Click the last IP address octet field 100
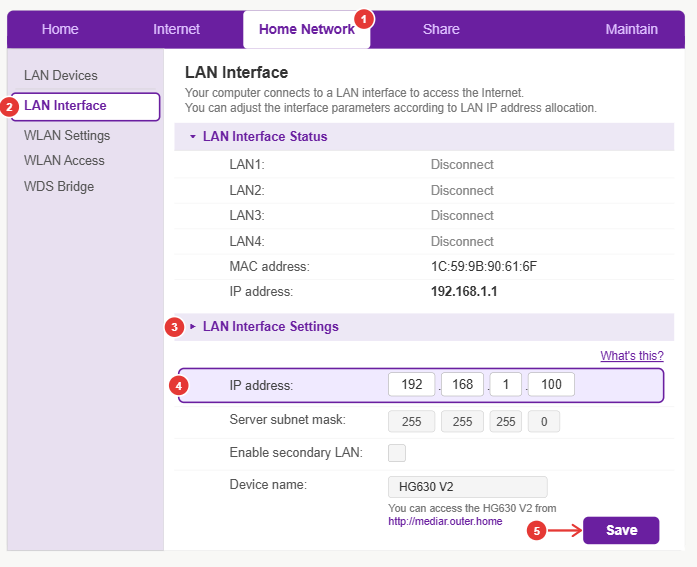697x567 pixels. click(x=551, y=384)
